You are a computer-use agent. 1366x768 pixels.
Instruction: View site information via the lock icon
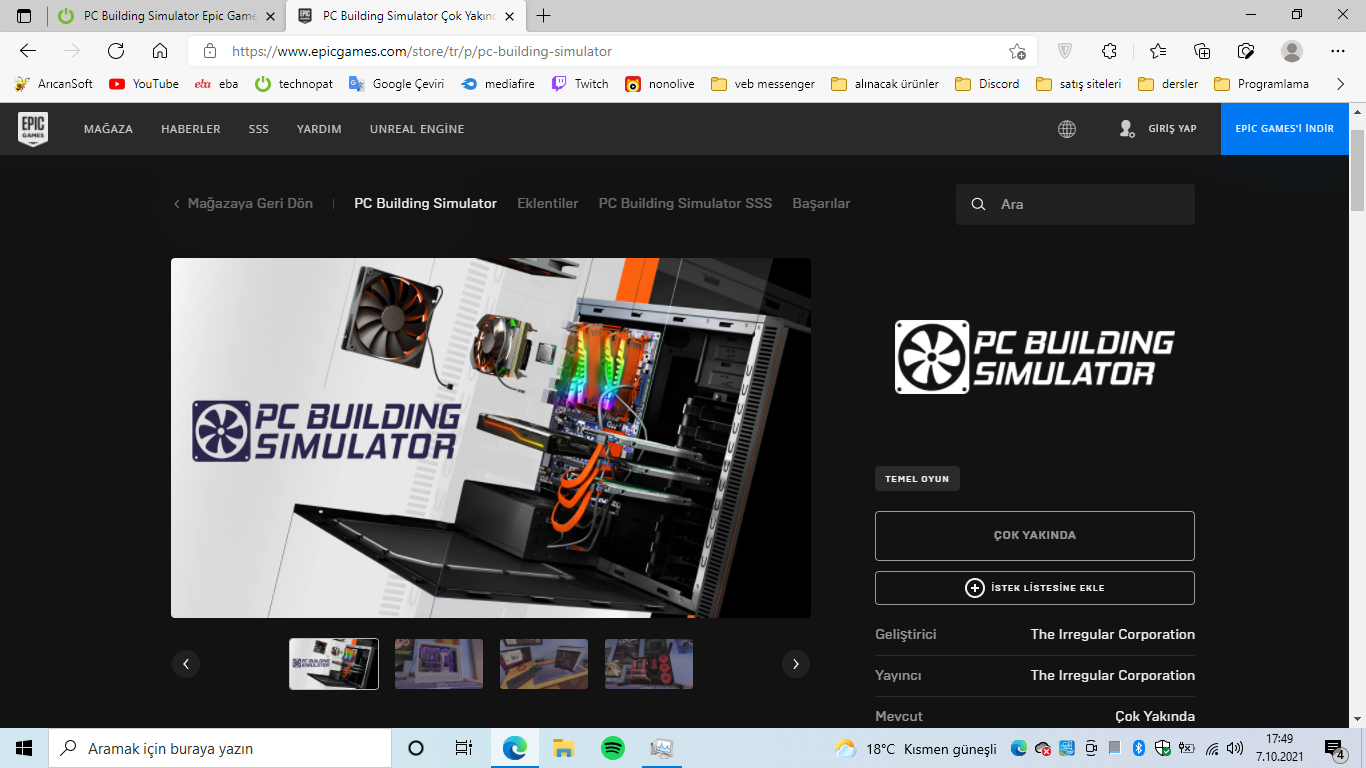point(209,51)
